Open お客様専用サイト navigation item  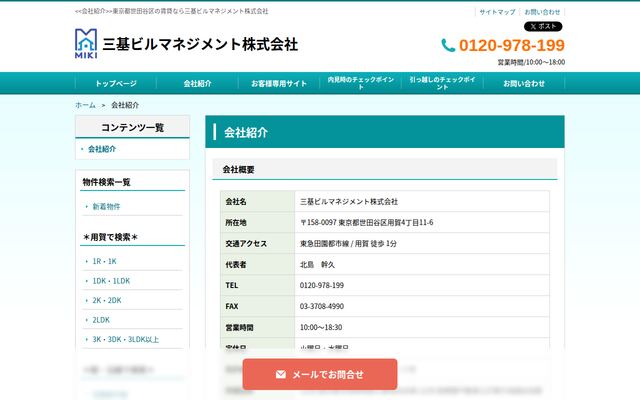[279, 83]
